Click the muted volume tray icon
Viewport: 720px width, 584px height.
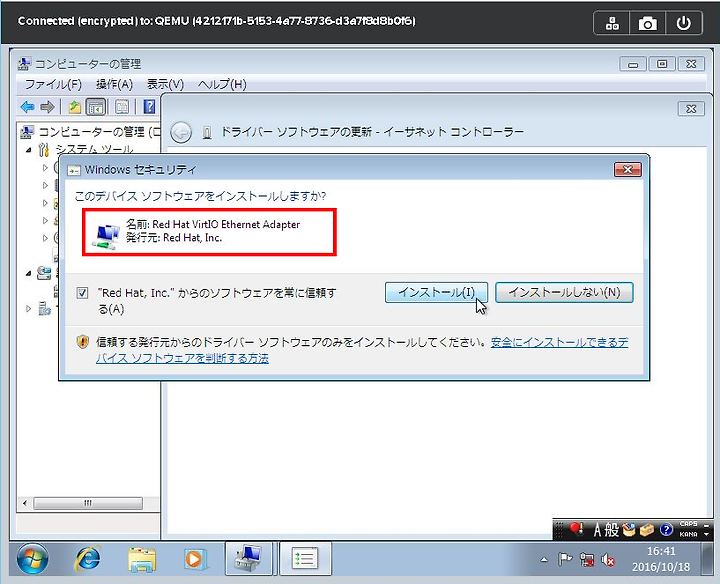click(608, 559)
